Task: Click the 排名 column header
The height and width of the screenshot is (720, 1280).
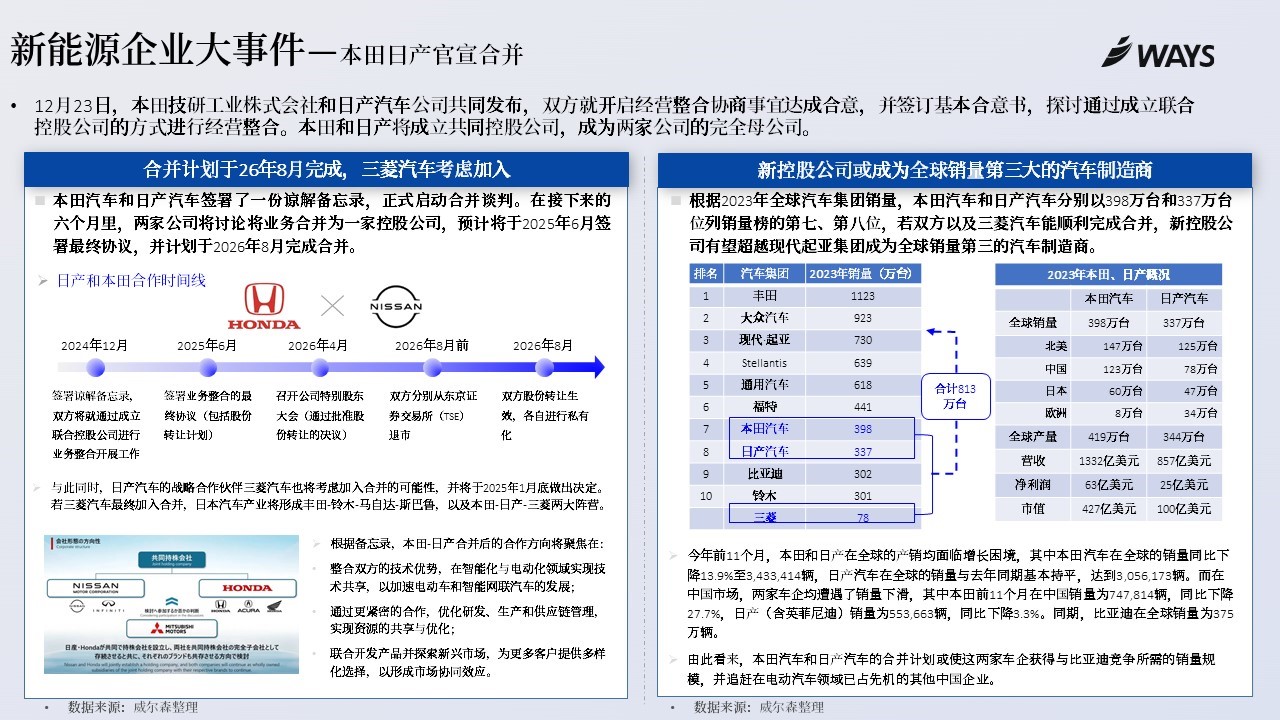Action: tap(706, 274)
